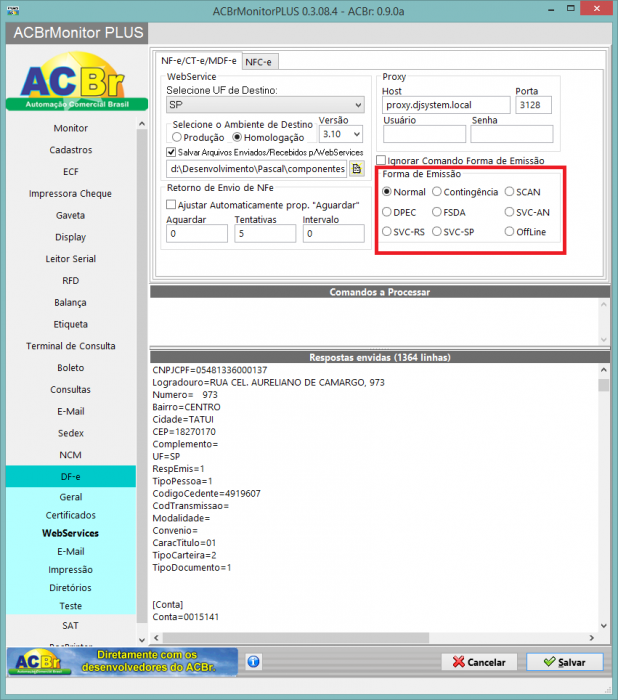Screen dimensions: 618x700
Task: Click the proxy Senha field
Action: click(512, 134)
